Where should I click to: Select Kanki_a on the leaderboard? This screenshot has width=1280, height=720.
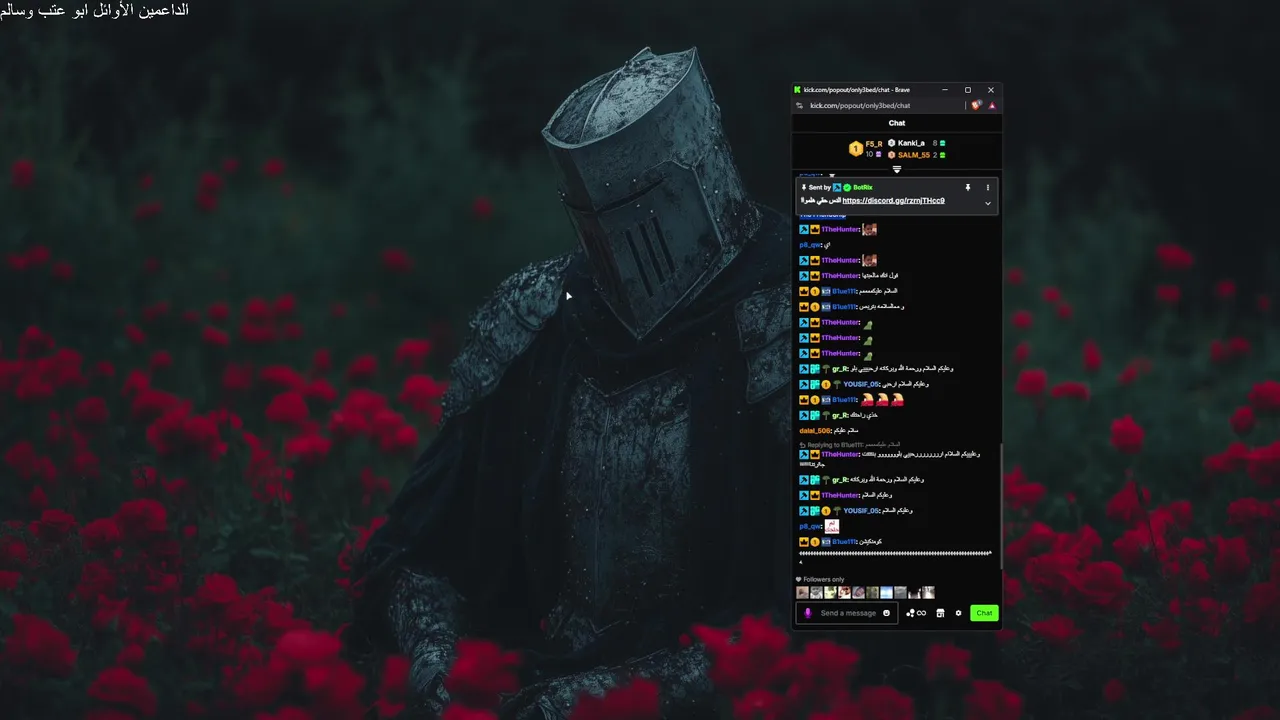tap(911, 143)
